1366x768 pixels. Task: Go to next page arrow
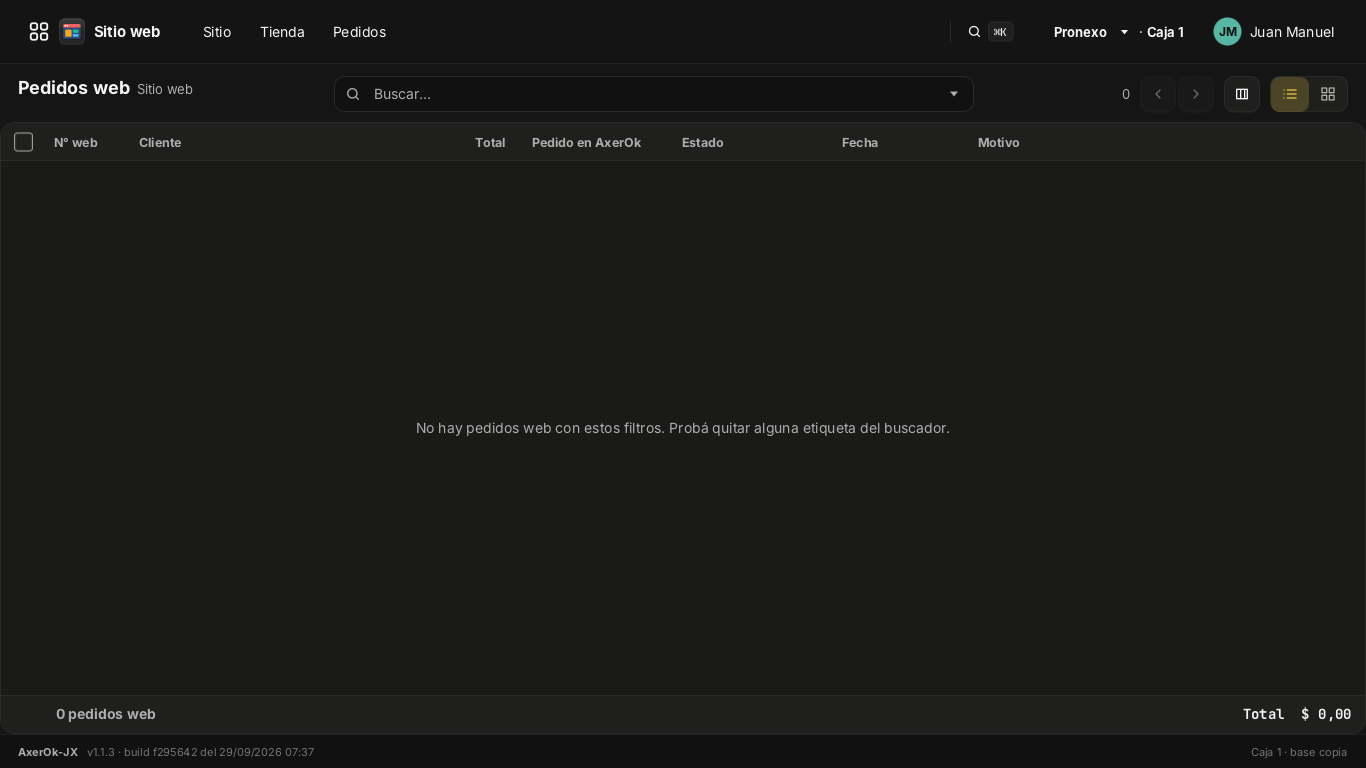point(1196,94)
